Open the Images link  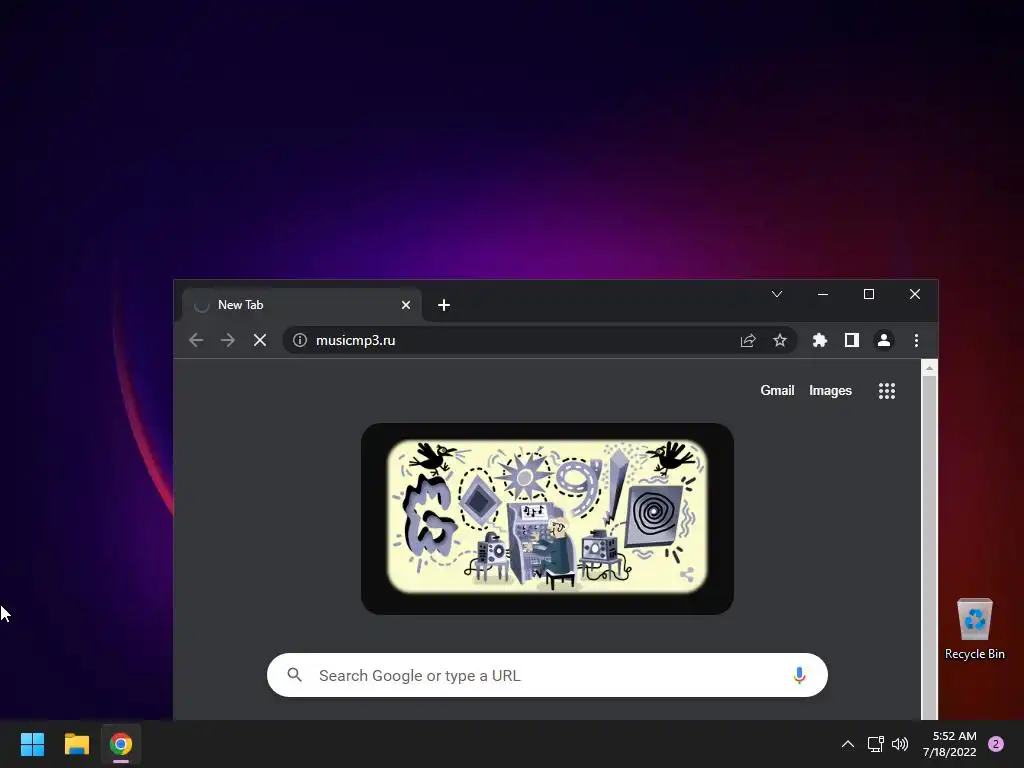(x=830, y=391)
